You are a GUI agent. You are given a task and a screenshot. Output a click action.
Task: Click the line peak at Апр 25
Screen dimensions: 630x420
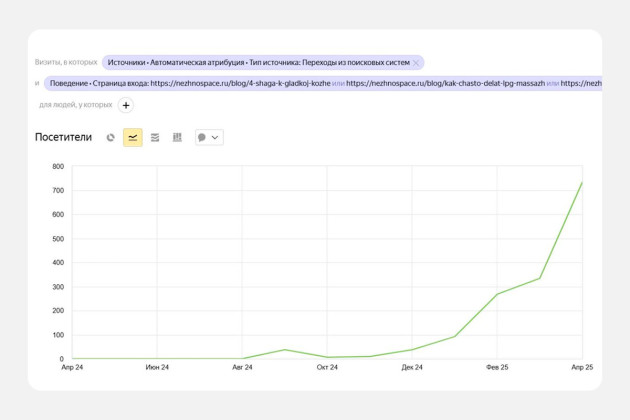(582, 182)
